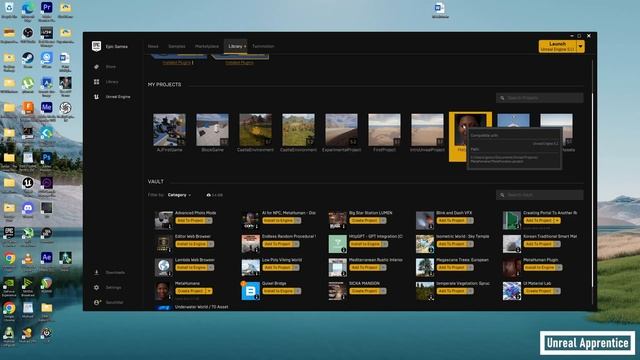Expand dropdown arrow on Blink and Dash VFX button

[x=470, y=220]
